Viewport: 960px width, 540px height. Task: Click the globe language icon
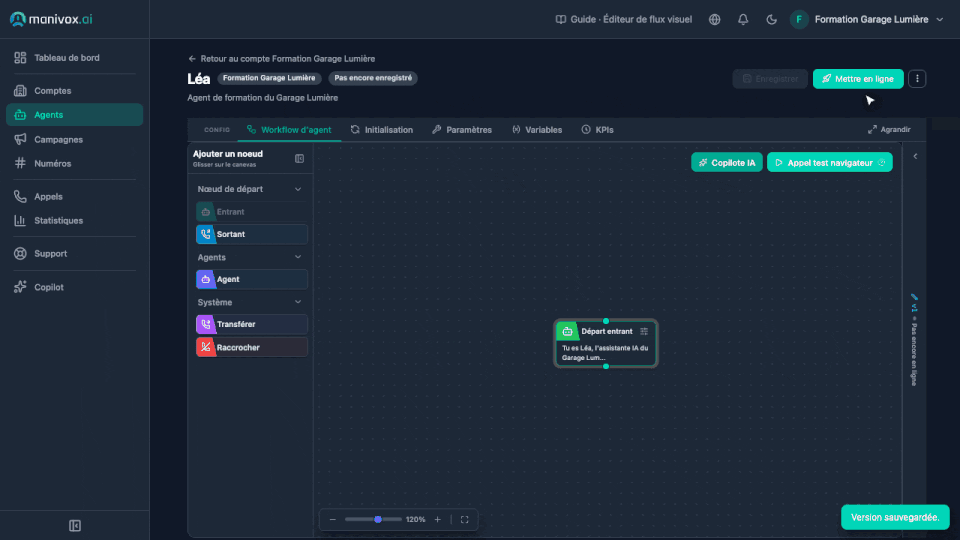714,20
